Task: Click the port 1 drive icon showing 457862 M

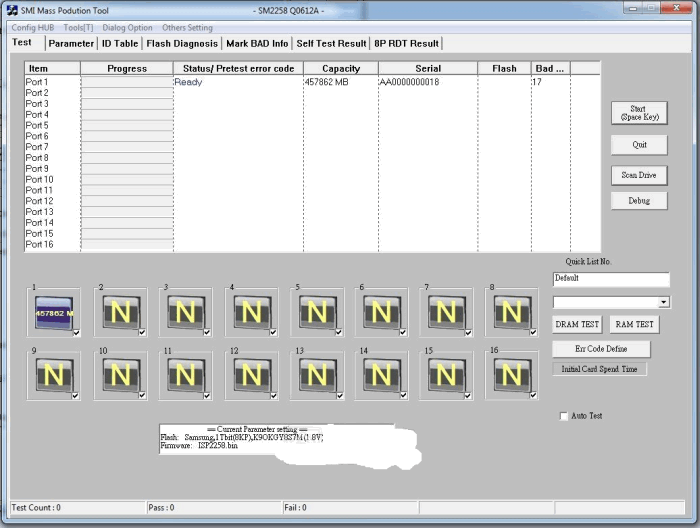Action: tap(52, 313)
